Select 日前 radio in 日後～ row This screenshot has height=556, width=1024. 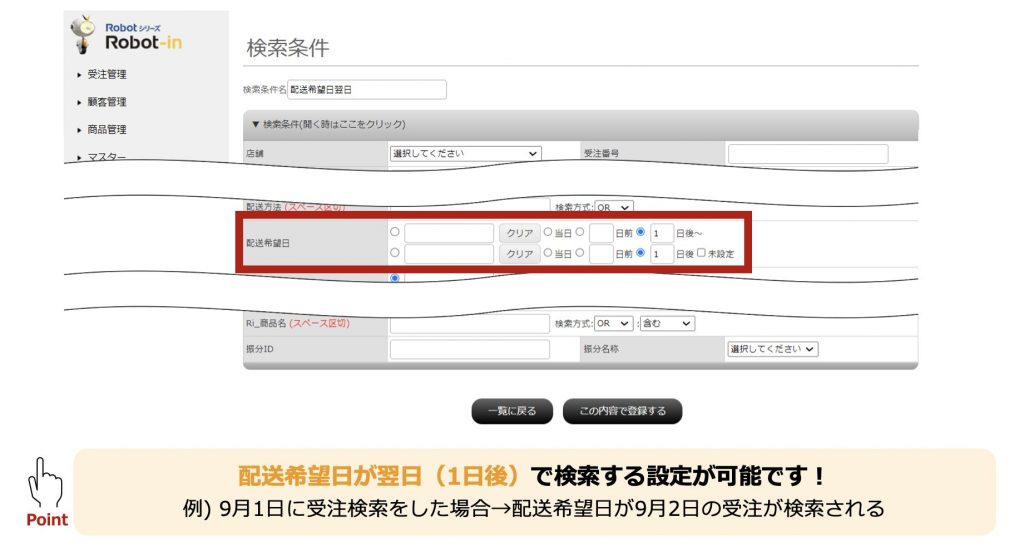click(579, 232)
